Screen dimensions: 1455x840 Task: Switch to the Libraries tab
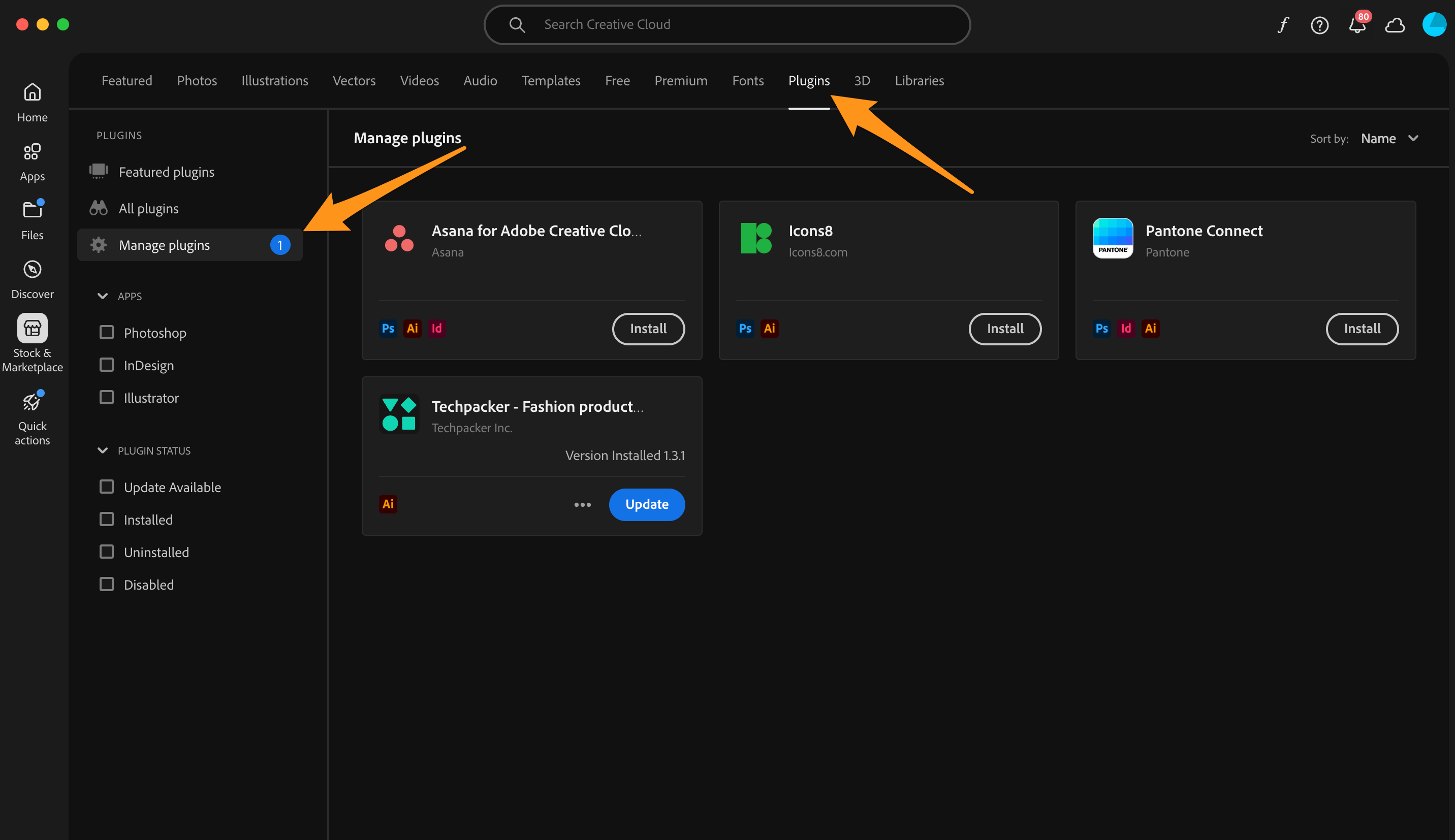click(919, 81)
